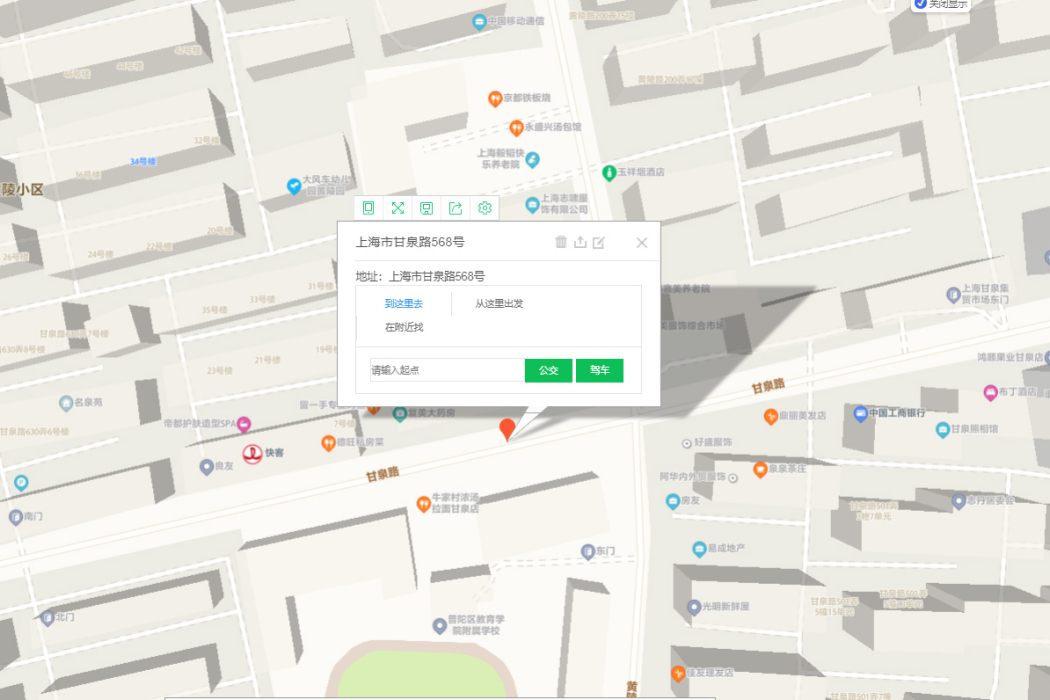
Task: Close the address info popup
Action: click(x=642, y=242)
